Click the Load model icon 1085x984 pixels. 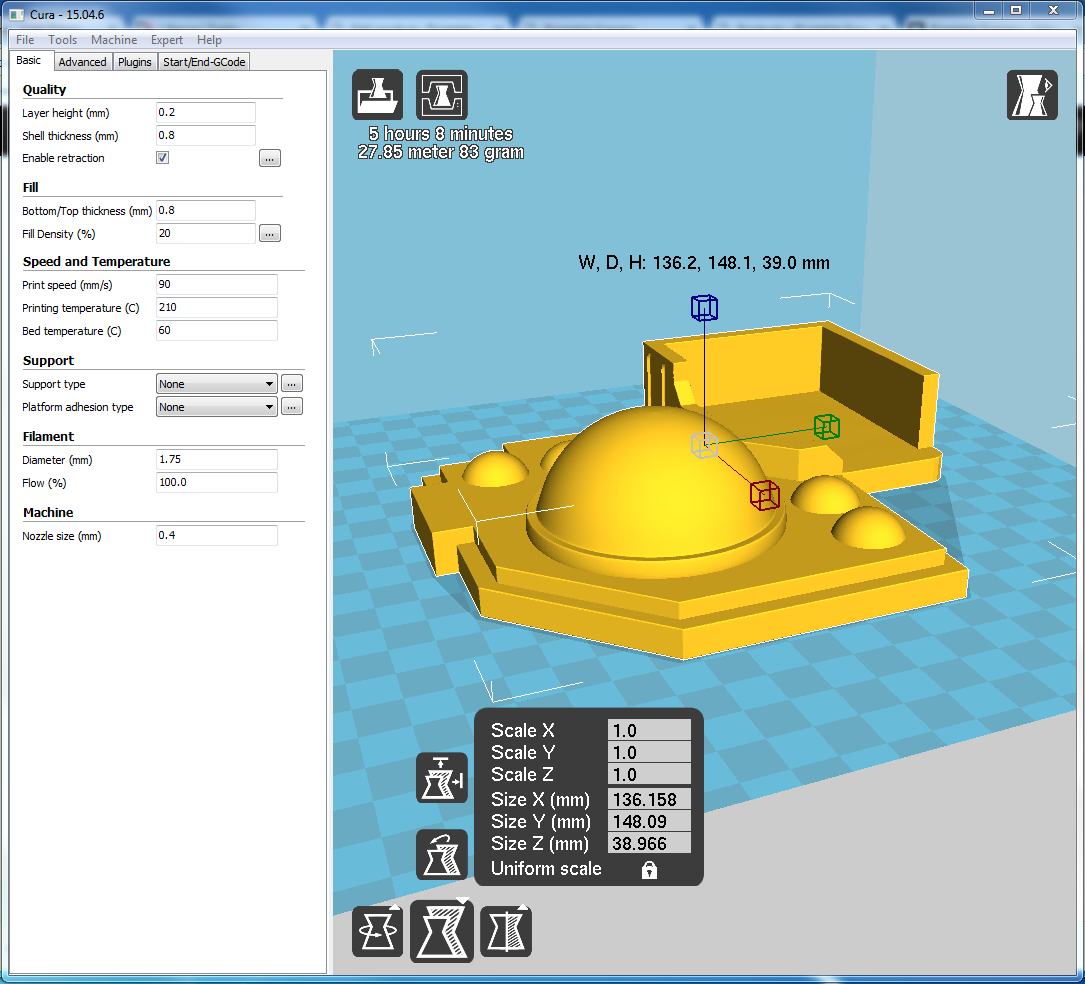[x=377, y=95]
